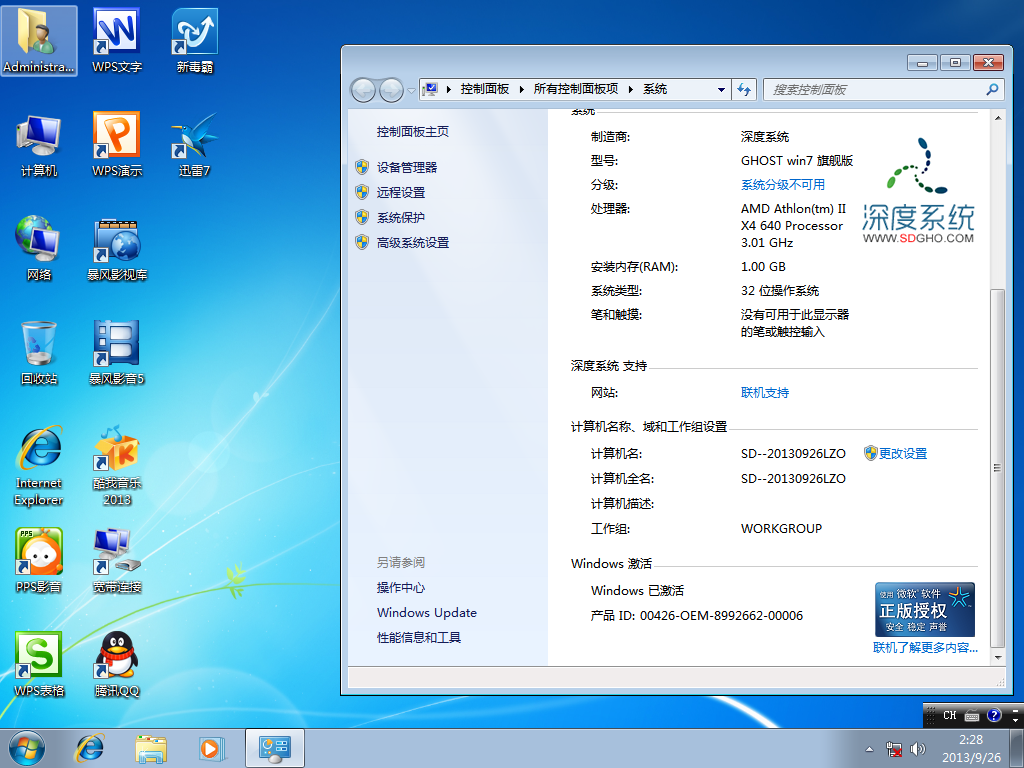Launch WPS表格 spreadsheet shortcut
This screenshot has width=1024, height=768.
[39, 665]
